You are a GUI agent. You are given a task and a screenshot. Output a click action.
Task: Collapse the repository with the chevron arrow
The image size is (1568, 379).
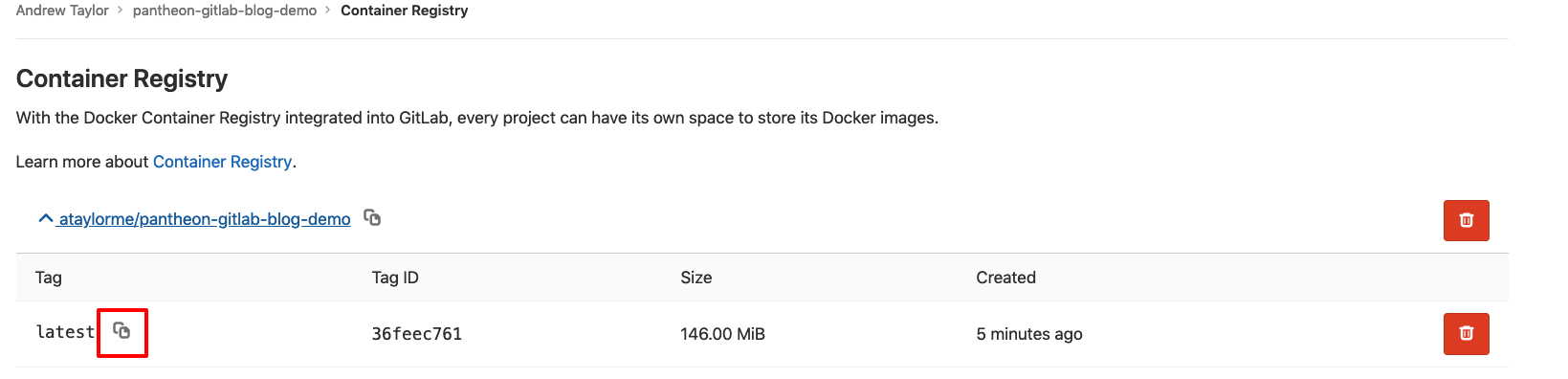click(x=45, y=219)
